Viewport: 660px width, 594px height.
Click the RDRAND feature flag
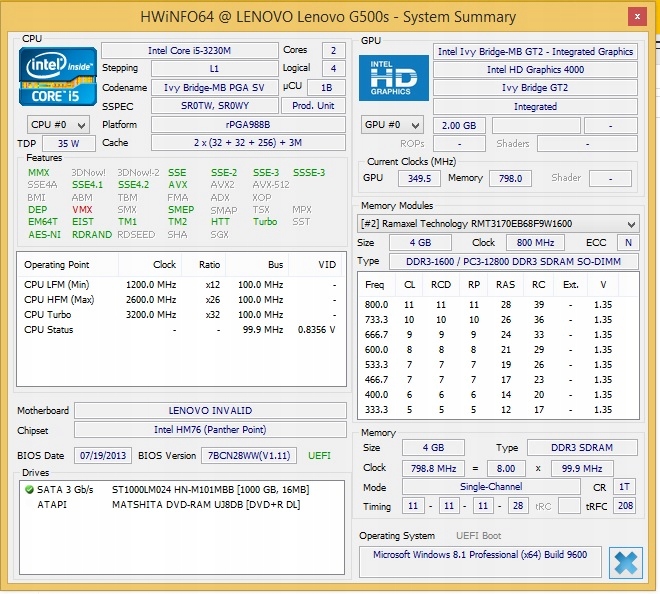click(92, 234)
